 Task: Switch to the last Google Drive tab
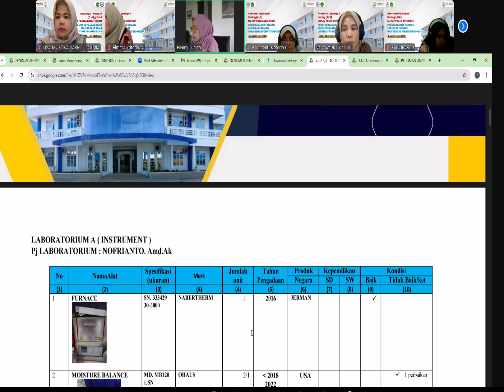pos(413,60)
